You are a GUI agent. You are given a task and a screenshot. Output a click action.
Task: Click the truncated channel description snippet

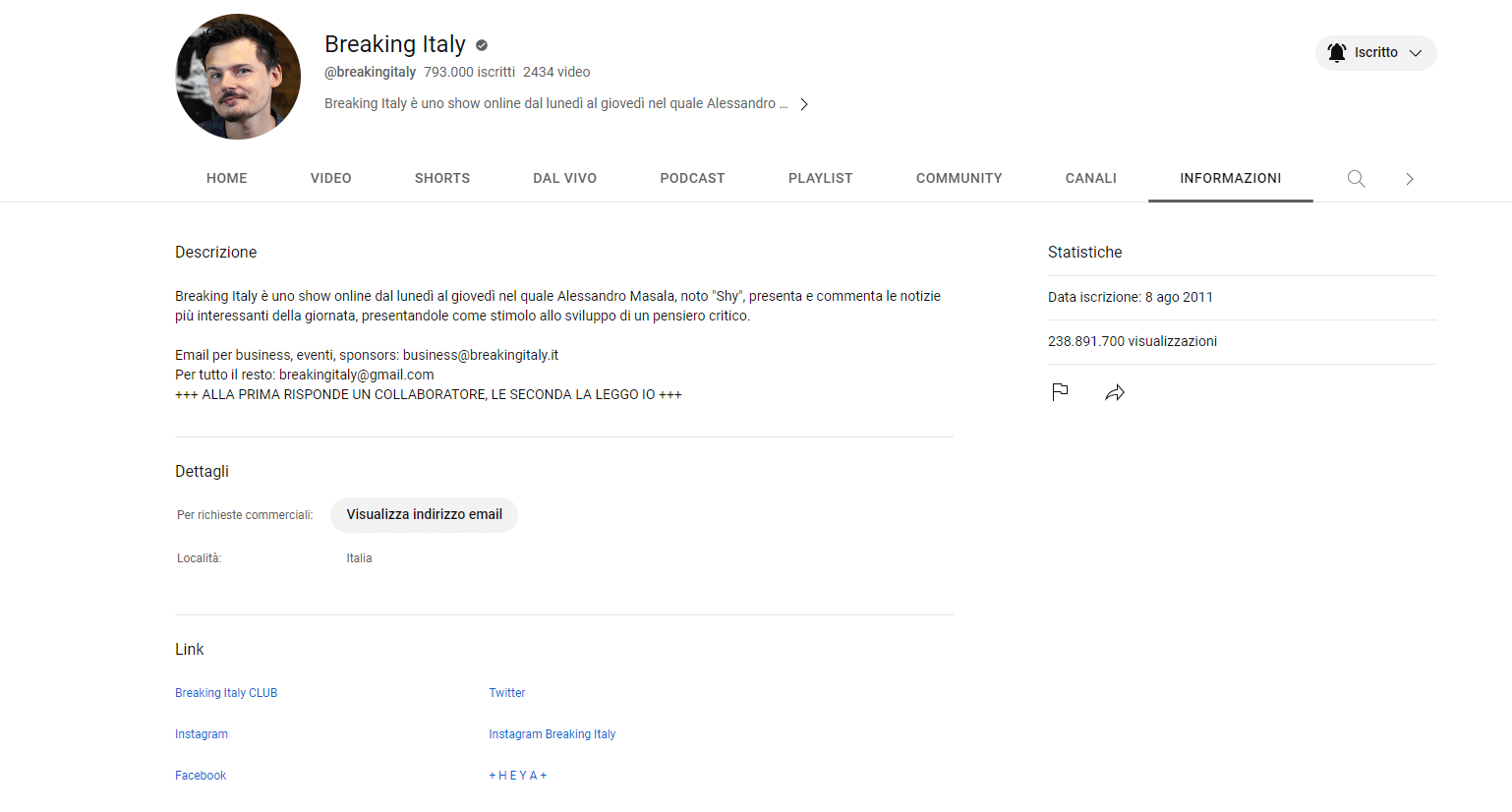pyautogui.click(x=556, y=103)
